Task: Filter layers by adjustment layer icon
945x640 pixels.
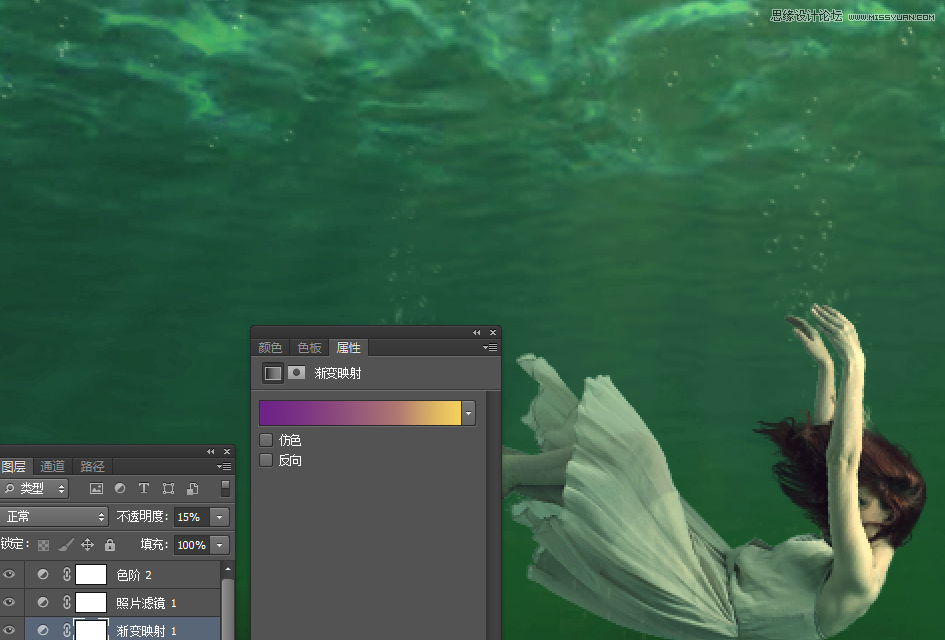Action: (120, 488)
